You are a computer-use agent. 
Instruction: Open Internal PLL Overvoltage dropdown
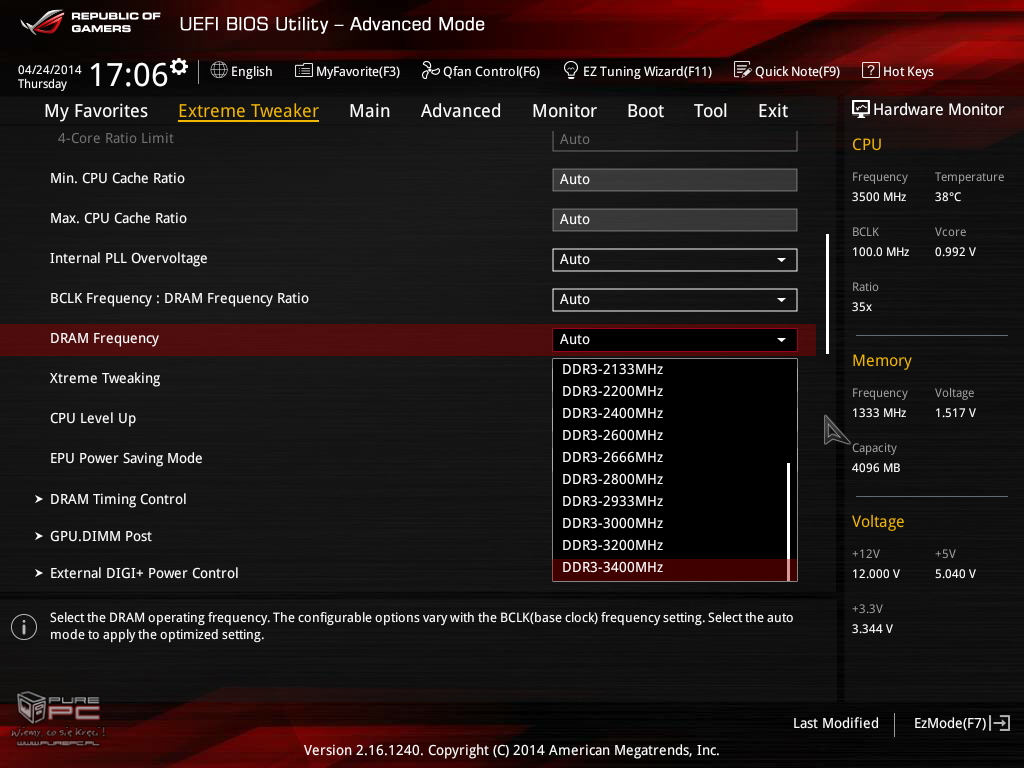coord(674,260)
